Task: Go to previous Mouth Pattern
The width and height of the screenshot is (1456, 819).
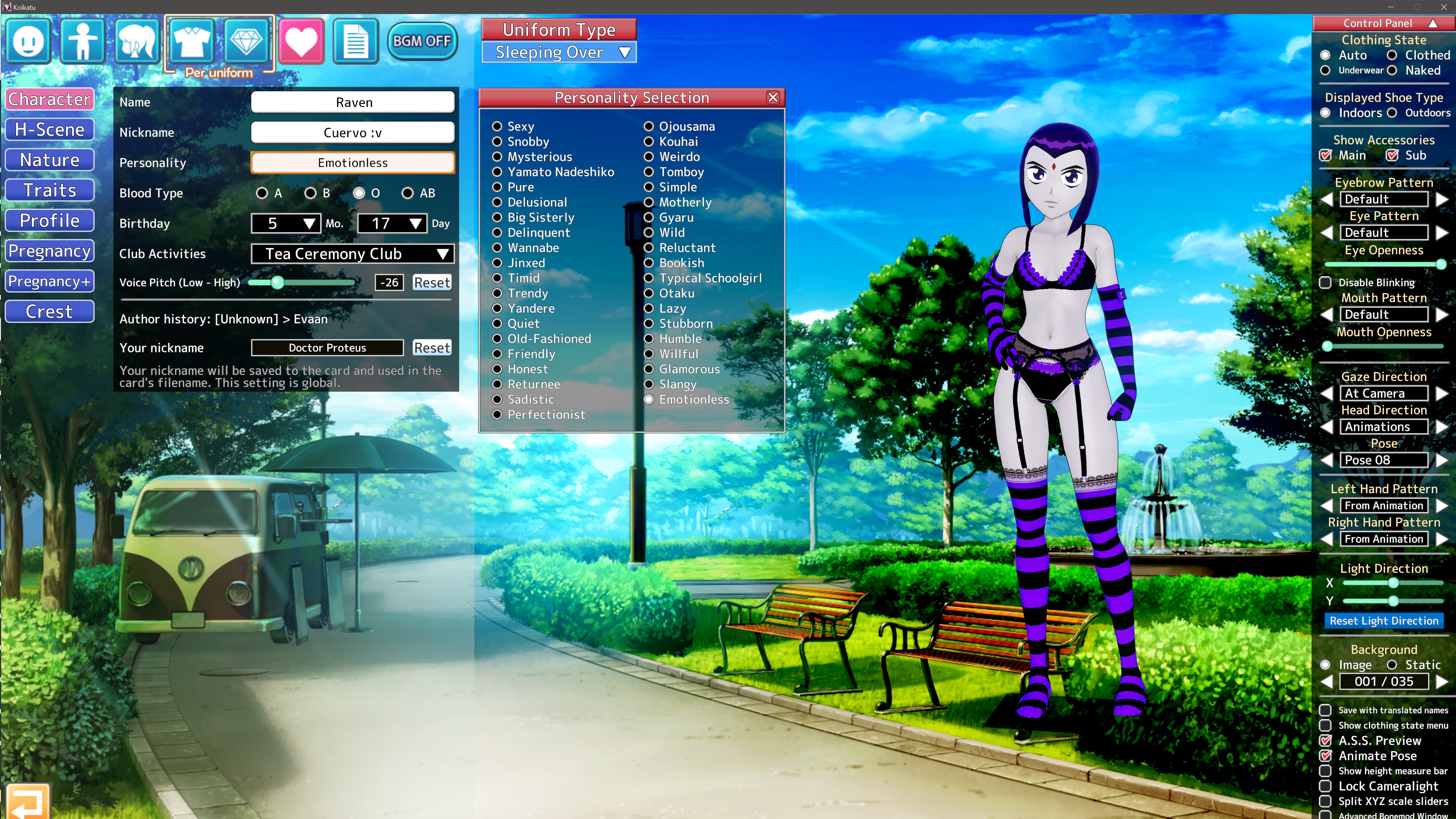Action: point(1327,314)
